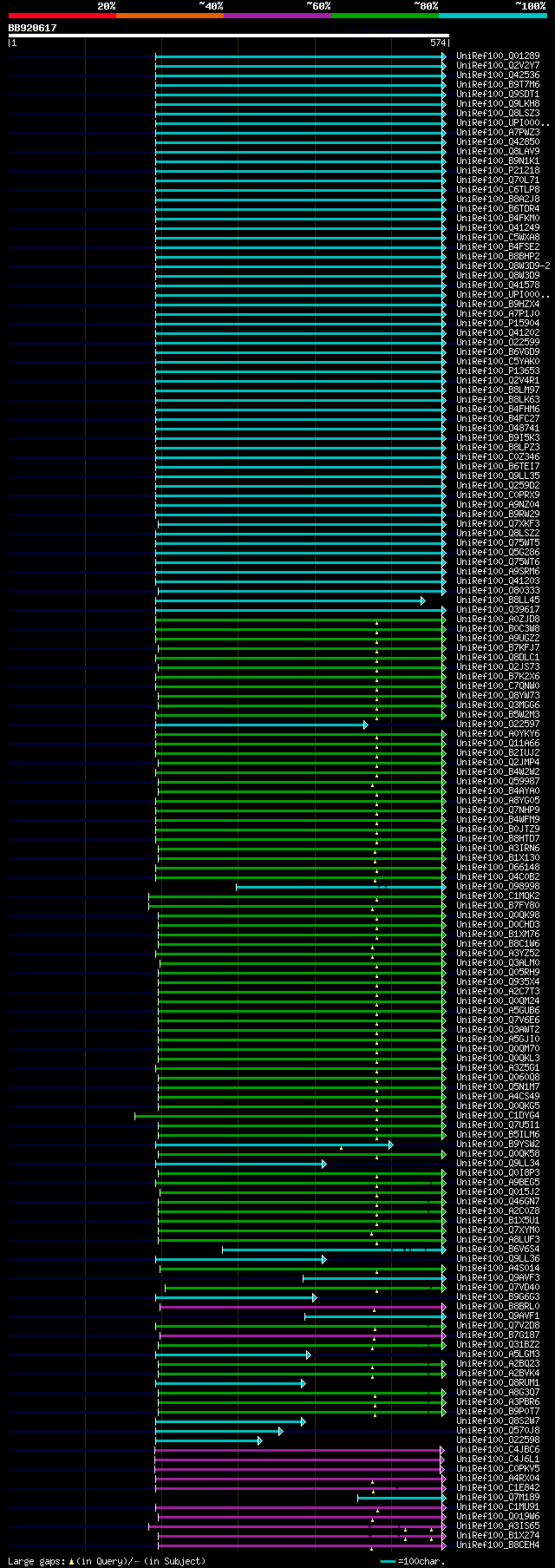Click the cyan alignment bar for UniRef100_Q9LL34

241,1164
